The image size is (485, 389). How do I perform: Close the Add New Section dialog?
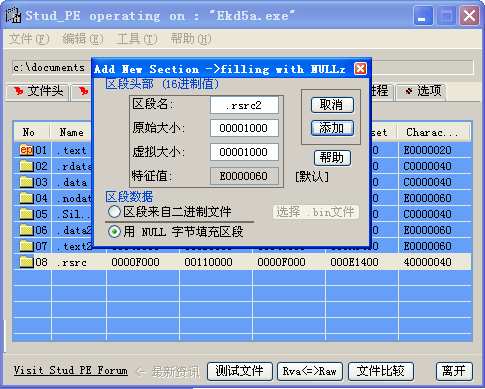tap(360, 69)
